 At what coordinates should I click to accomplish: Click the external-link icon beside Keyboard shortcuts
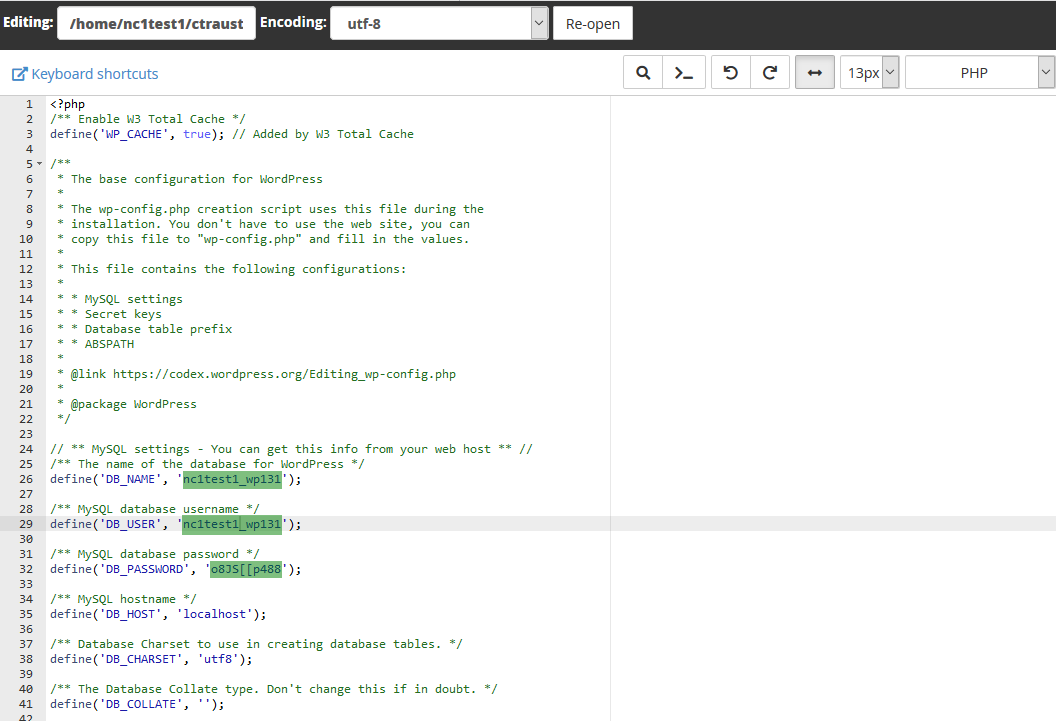point(20,74)
